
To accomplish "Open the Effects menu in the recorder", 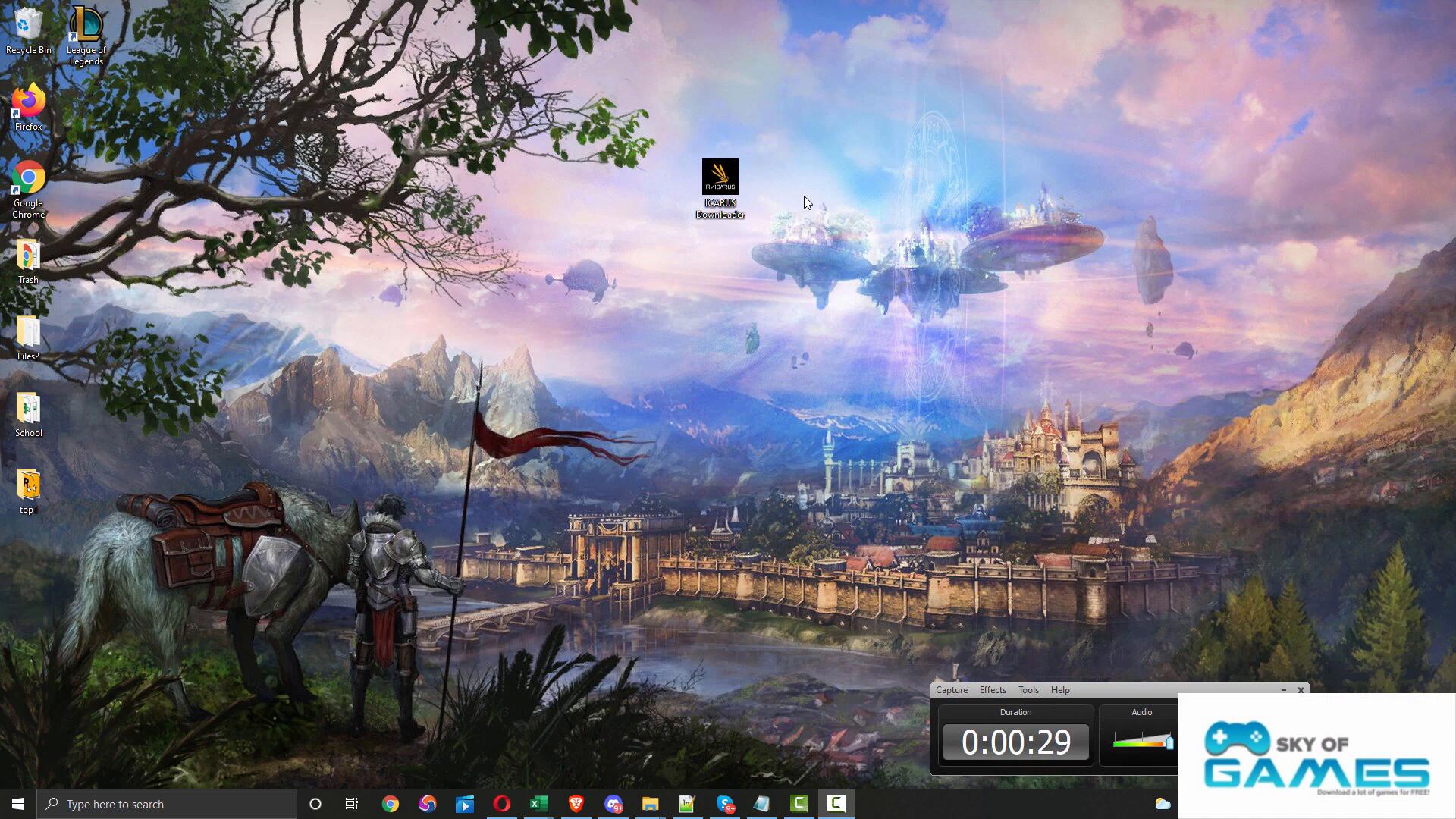I will click(x=992, y=690).
